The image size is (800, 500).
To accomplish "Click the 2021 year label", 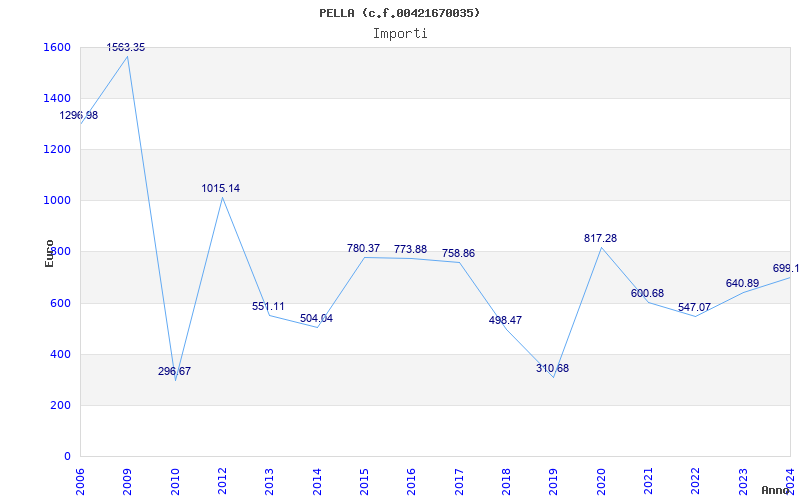I will tap(648, 481).
